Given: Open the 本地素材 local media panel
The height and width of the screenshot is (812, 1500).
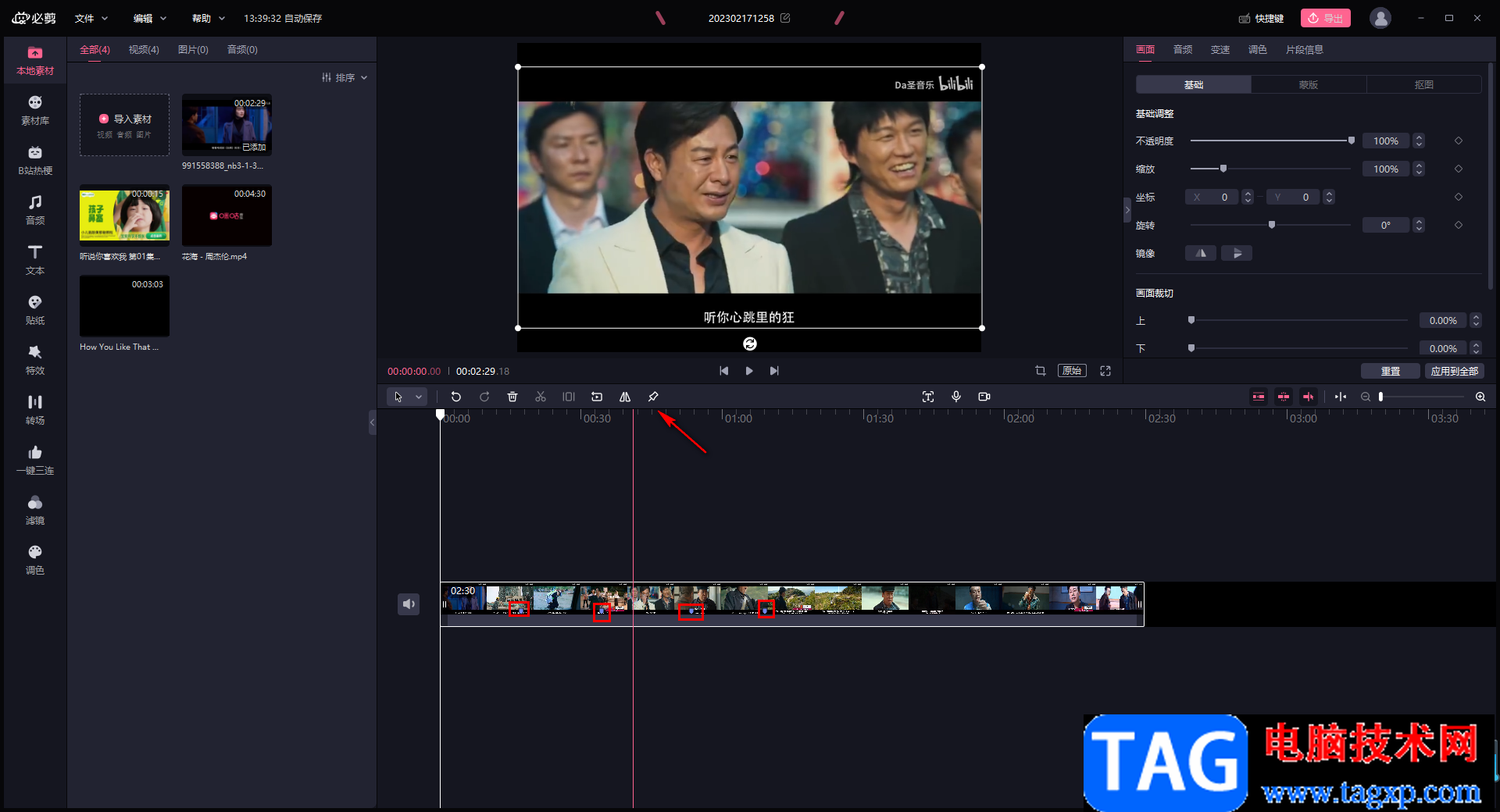Looking at the screenshot, I should (x=35, y=61).
